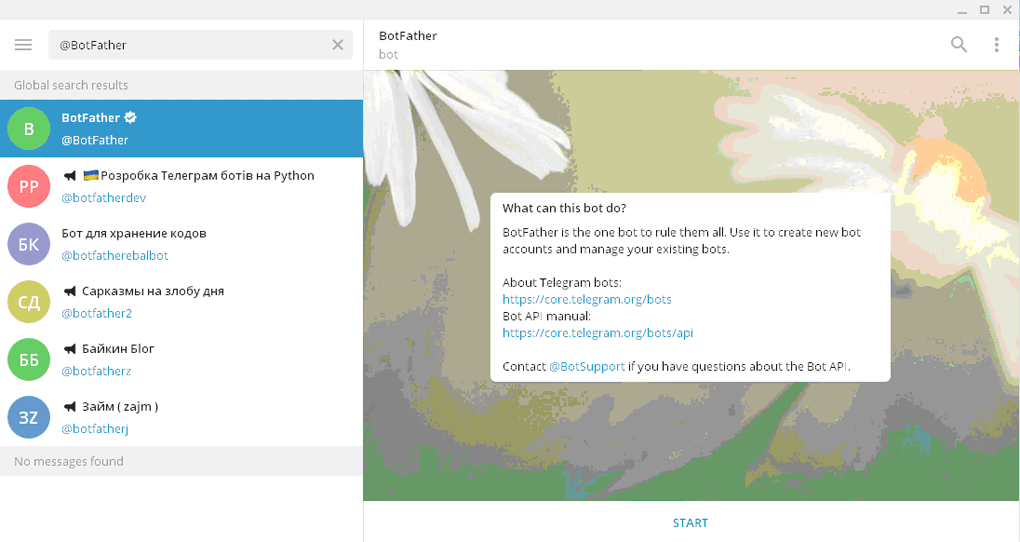This screenshot has width=1020, height=542.
Task: Open the Bot API manual link
Action: [x=597, y=333]
